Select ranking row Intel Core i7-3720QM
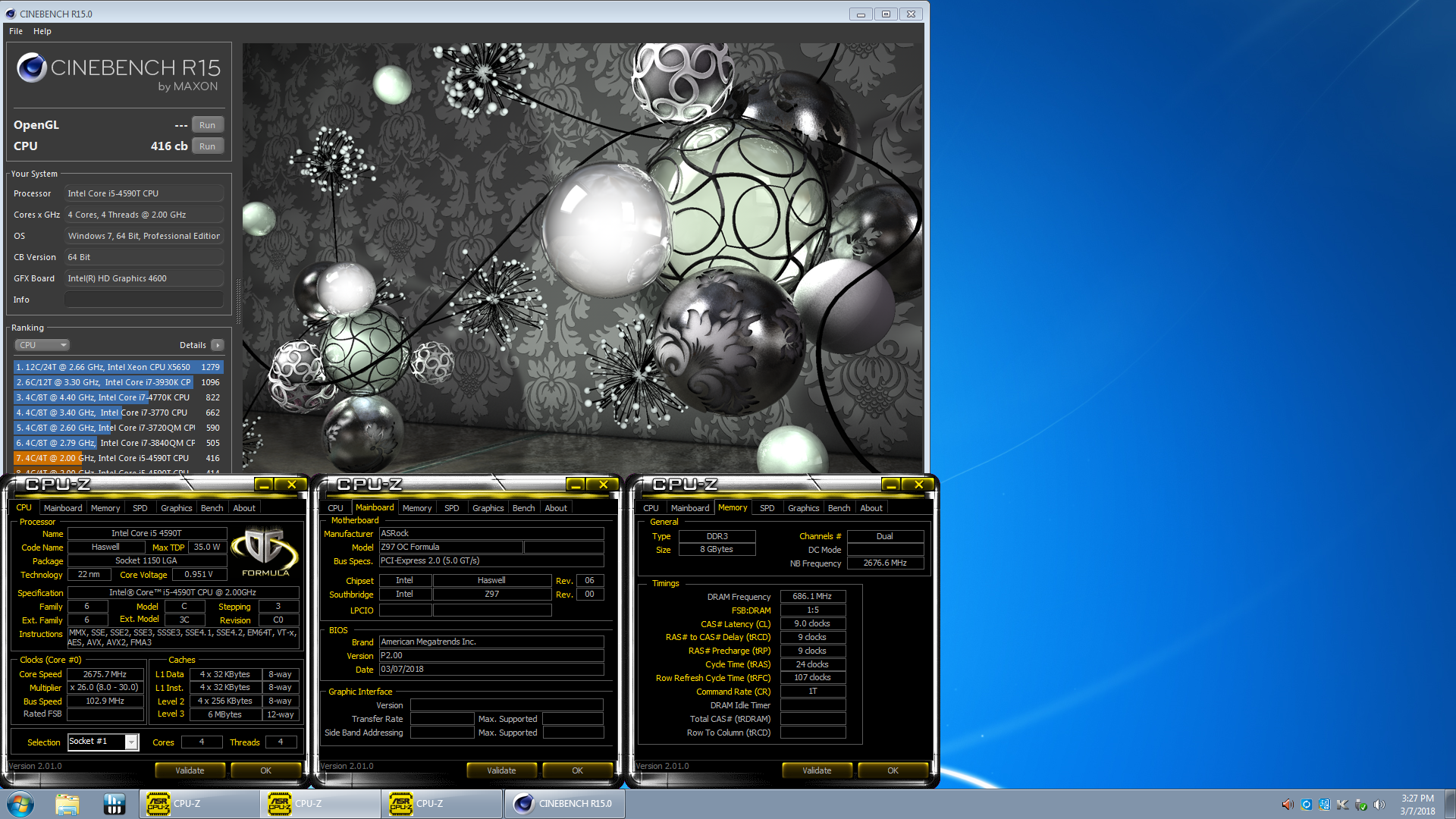Image resolution: width=1456 pixels, height=819 pixels. click(x=118, y=428)
